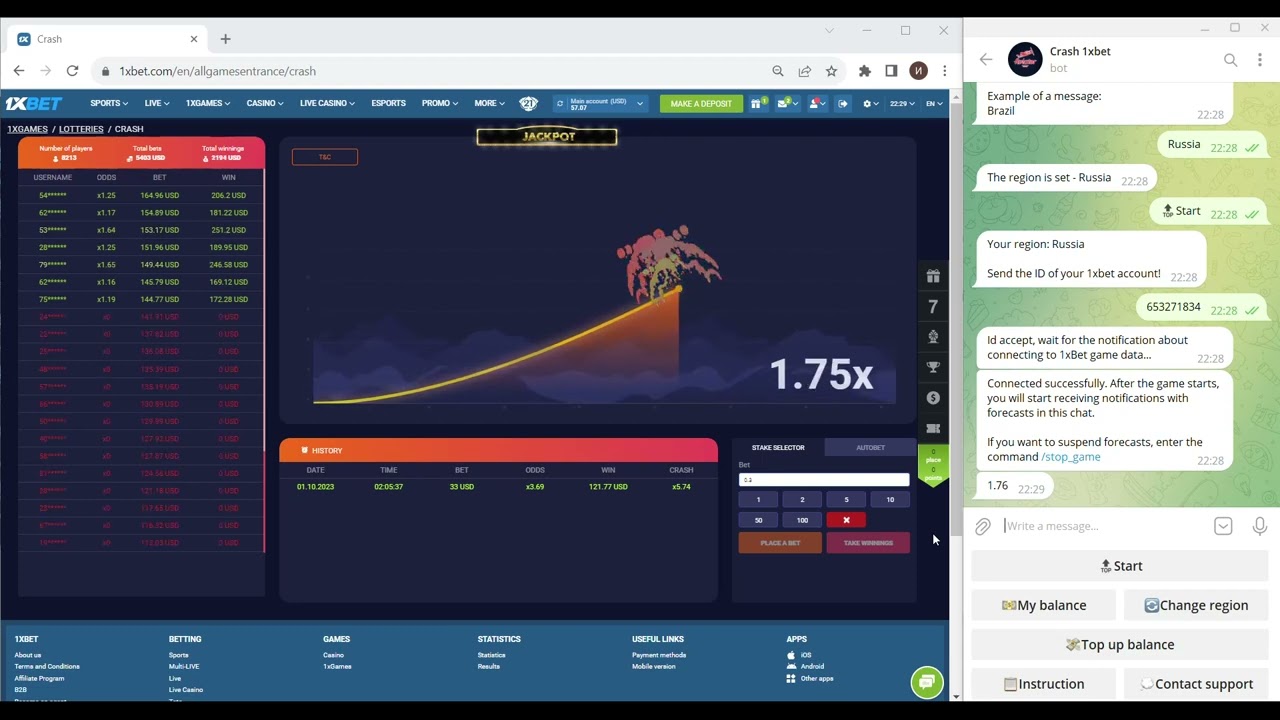1280x720 pixels.
Task: Set the stake to 100
Action: [x=802, y=520]
